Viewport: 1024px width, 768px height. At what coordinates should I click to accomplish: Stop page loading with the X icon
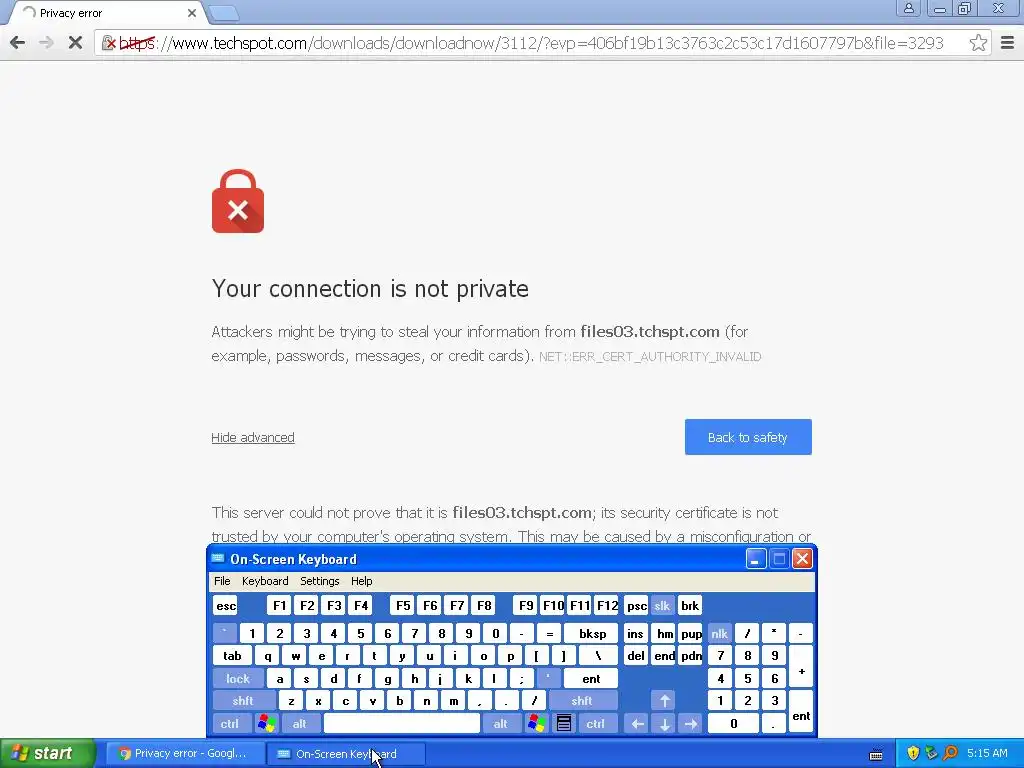pyautogui.click(x=75, y=43)
